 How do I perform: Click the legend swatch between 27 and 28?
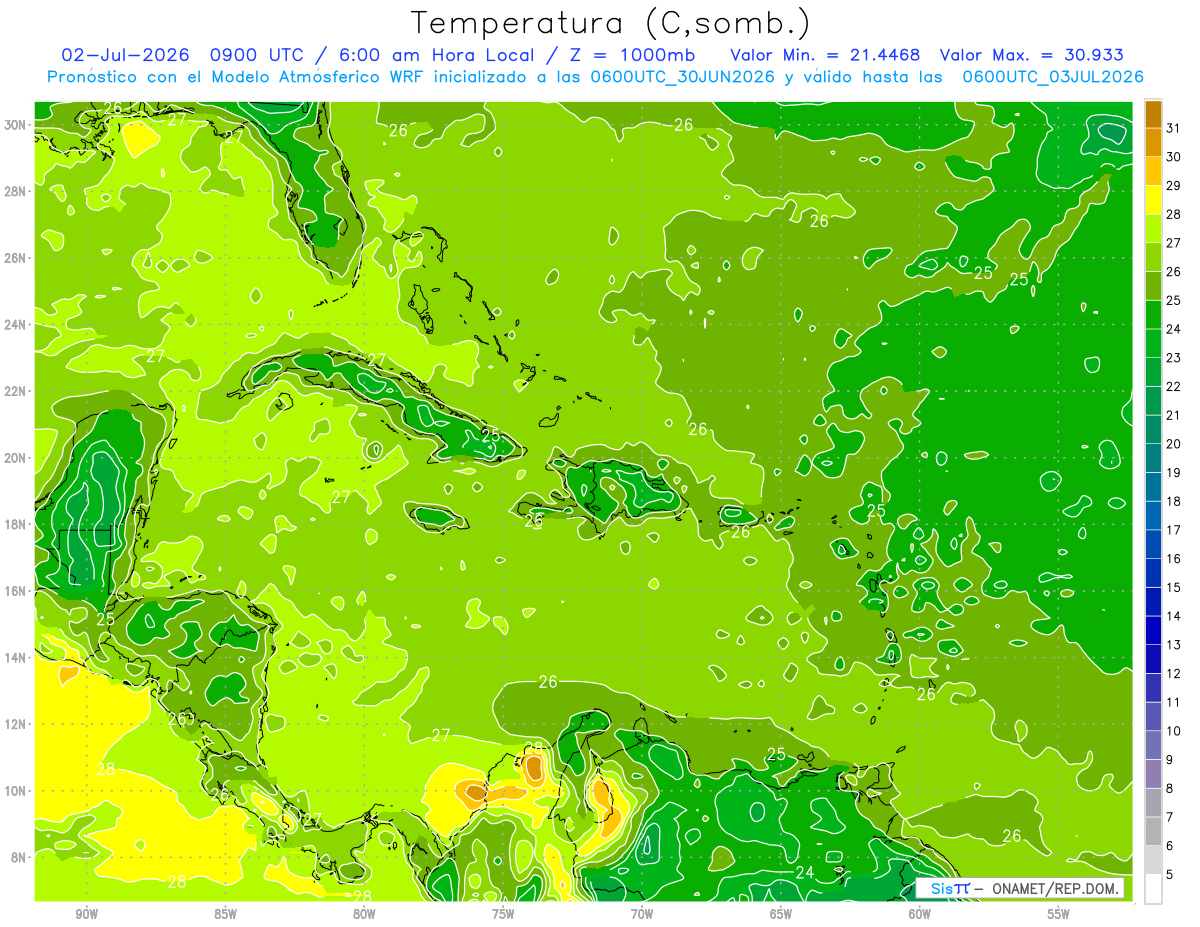click(1153, 228)
